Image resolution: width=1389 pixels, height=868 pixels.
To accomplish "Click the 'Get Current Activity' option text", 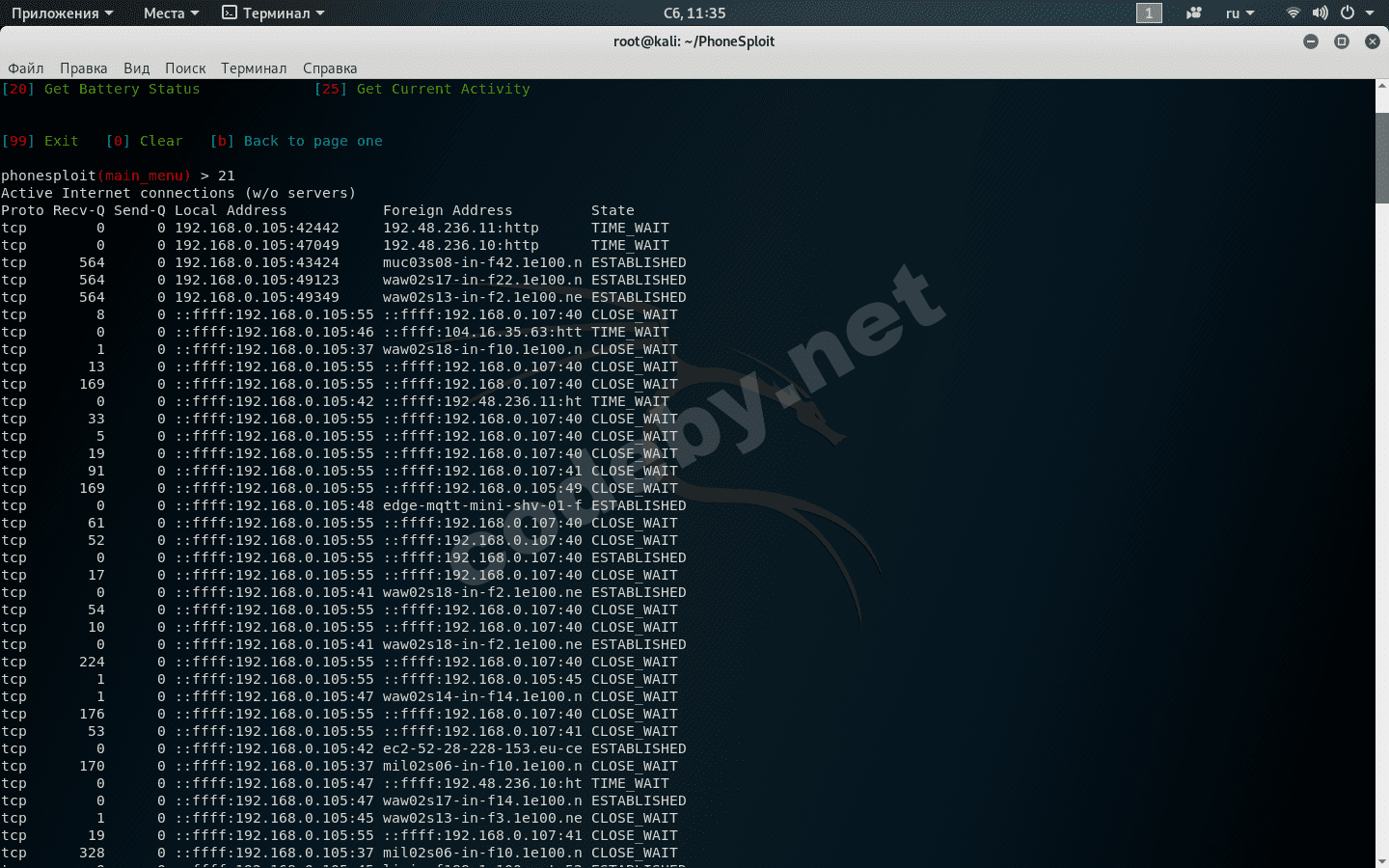I will pyautogui.click(x=444, y=89).
